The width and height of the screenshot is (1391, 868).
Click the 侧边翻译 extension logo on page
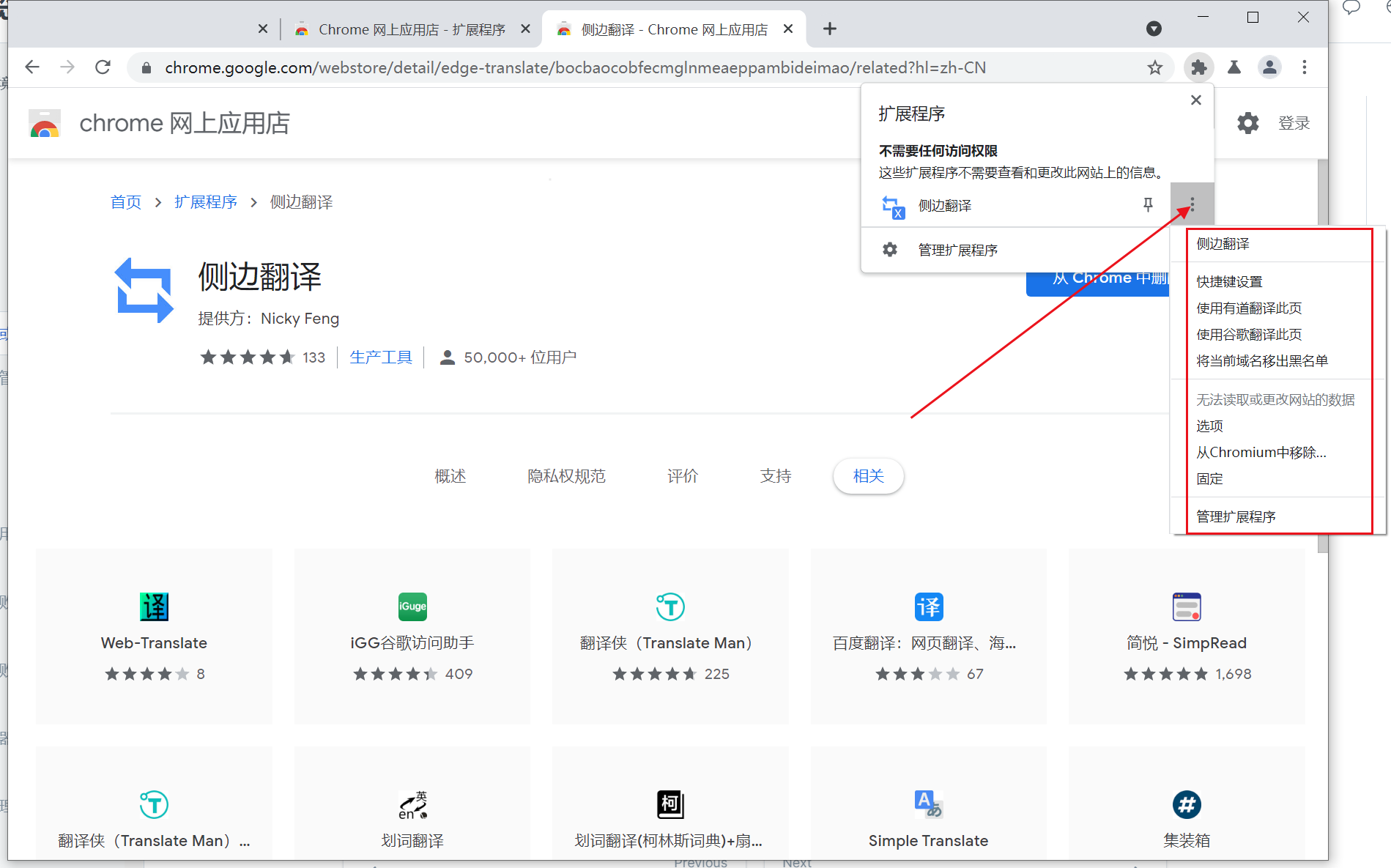click(x=144, y=290)
